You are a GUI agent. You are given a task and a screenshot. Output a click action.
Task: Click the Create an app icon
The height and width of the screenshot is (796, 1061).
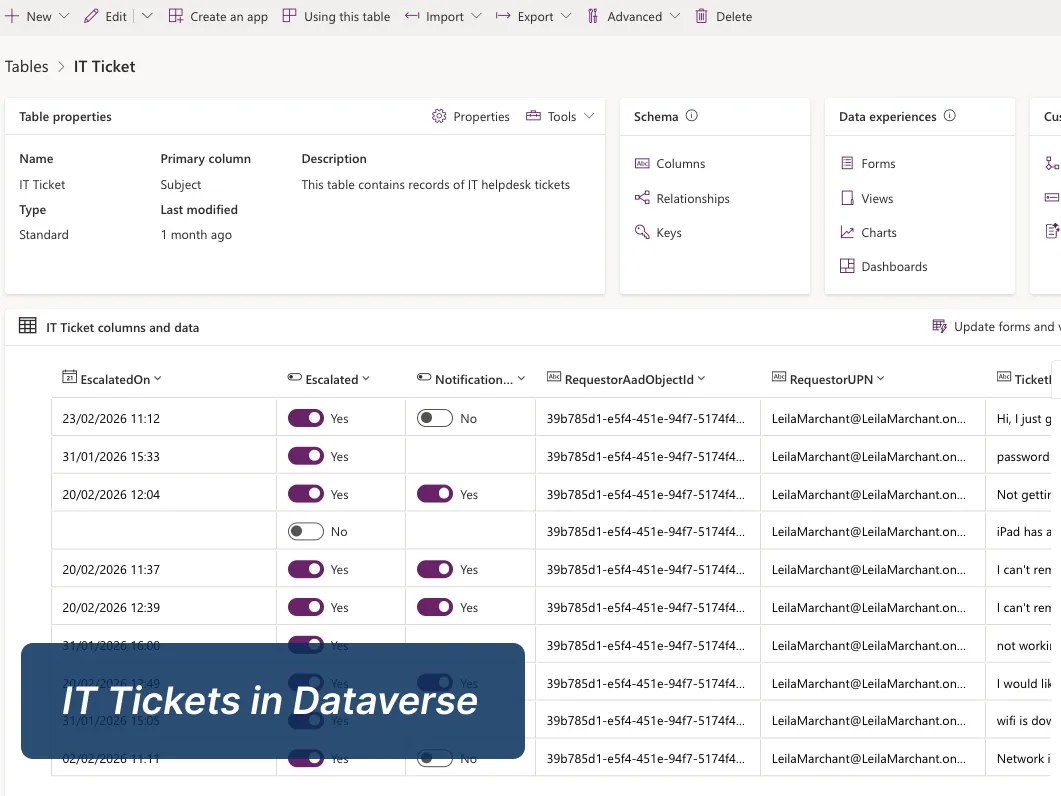point(176,16)
